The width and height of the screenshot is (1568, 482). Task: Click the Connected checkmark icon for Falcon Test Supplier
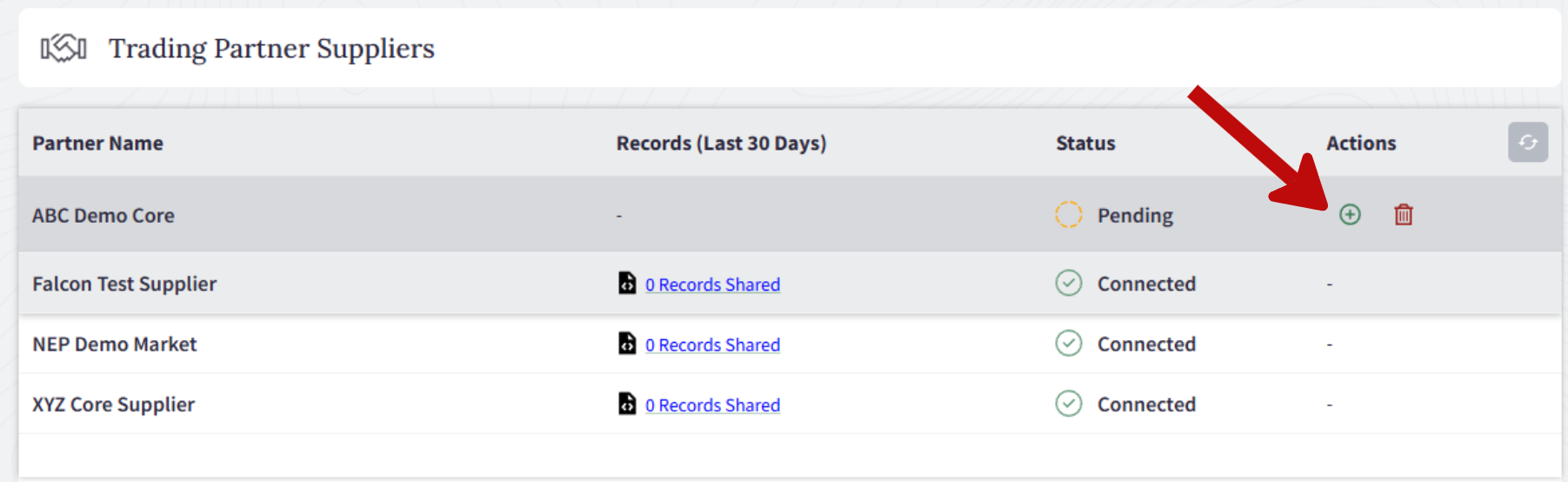click(1069, 283)
